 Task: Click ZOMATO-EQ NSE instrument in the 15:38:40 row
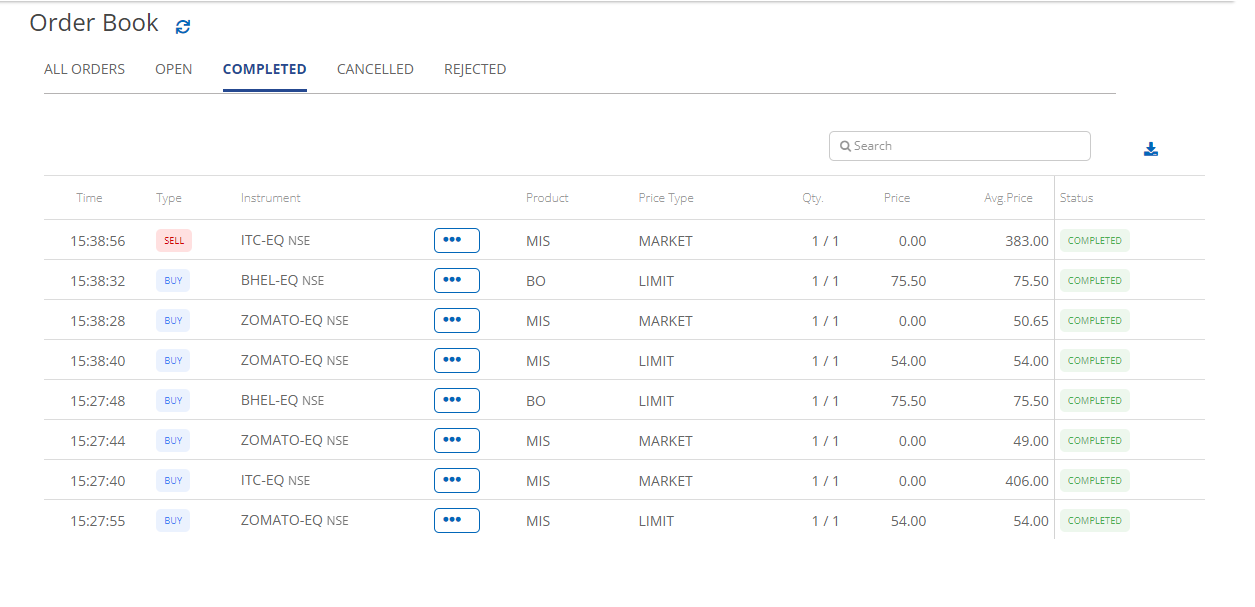click(x=295, y=360)
